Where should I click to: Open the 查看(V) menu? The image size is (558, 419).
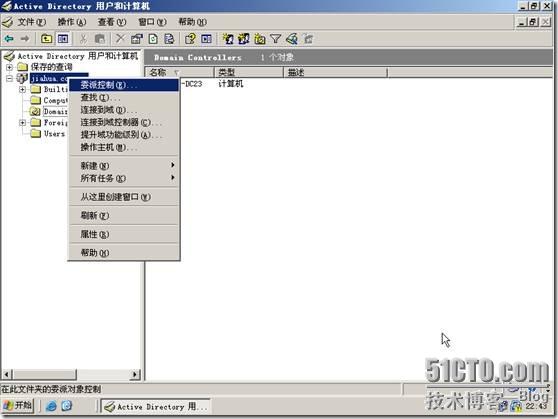coord(112,22)
